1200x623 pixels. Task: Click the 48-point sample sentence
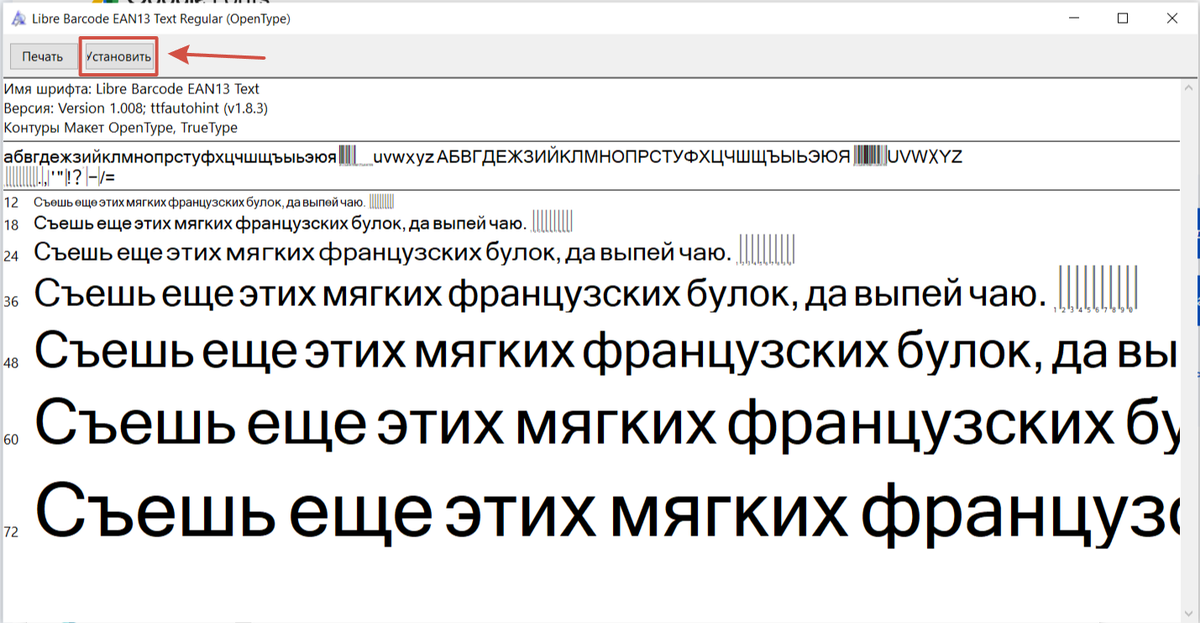[605, 353]
